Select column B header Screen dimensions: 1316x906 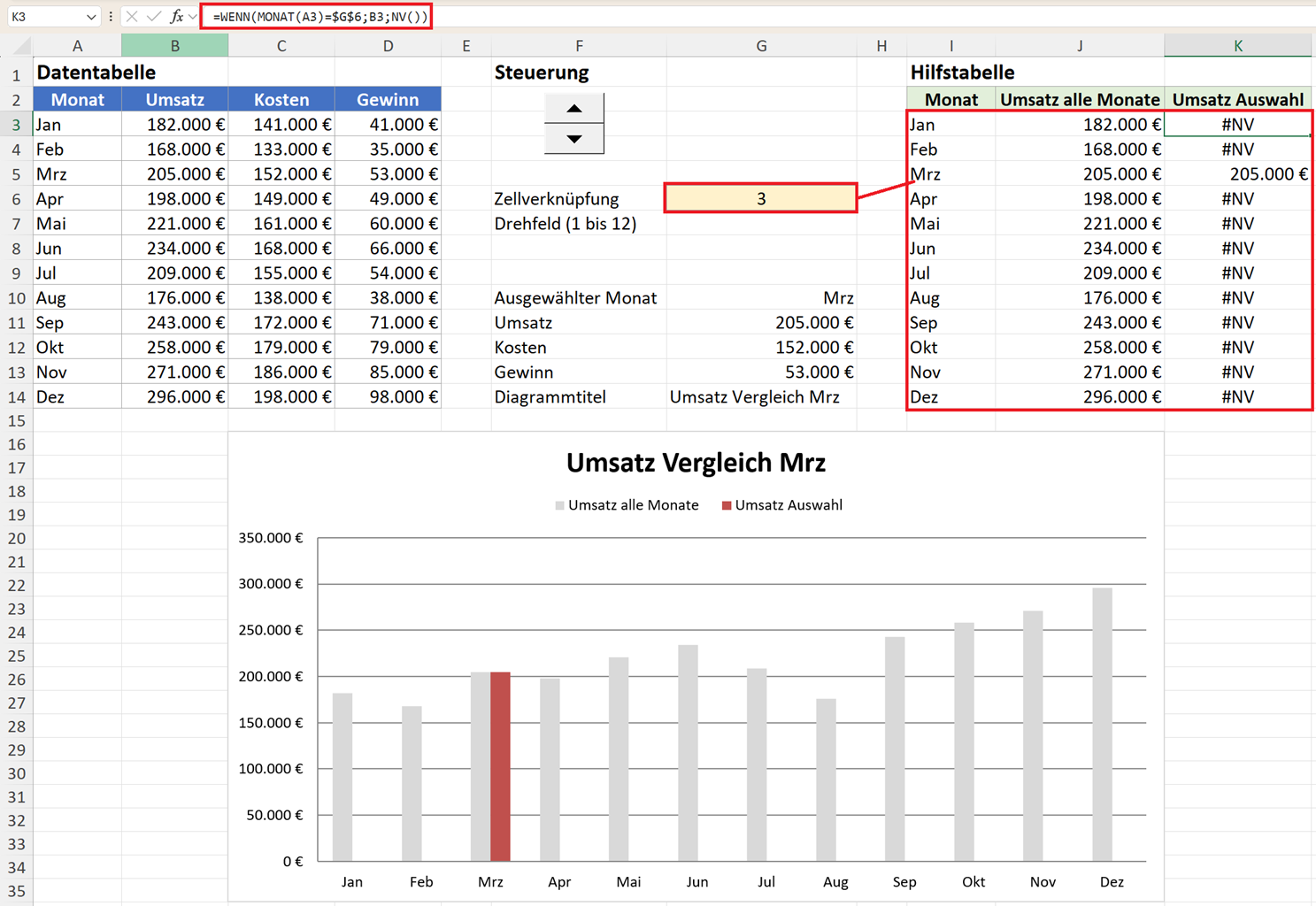click(174, 45)
